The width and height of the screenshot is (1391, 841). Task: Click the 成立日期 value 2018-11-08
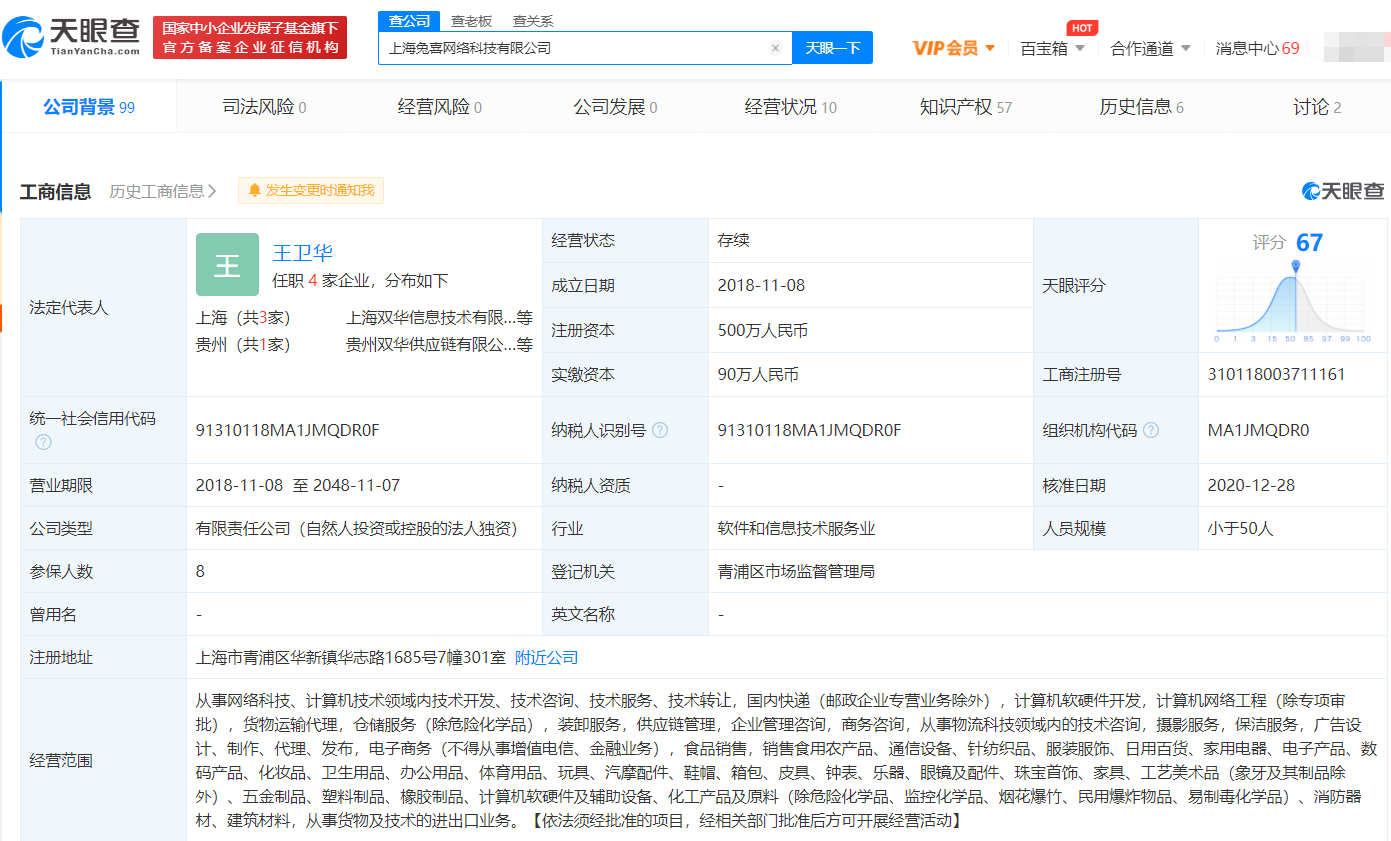click(x=761, y=286)
